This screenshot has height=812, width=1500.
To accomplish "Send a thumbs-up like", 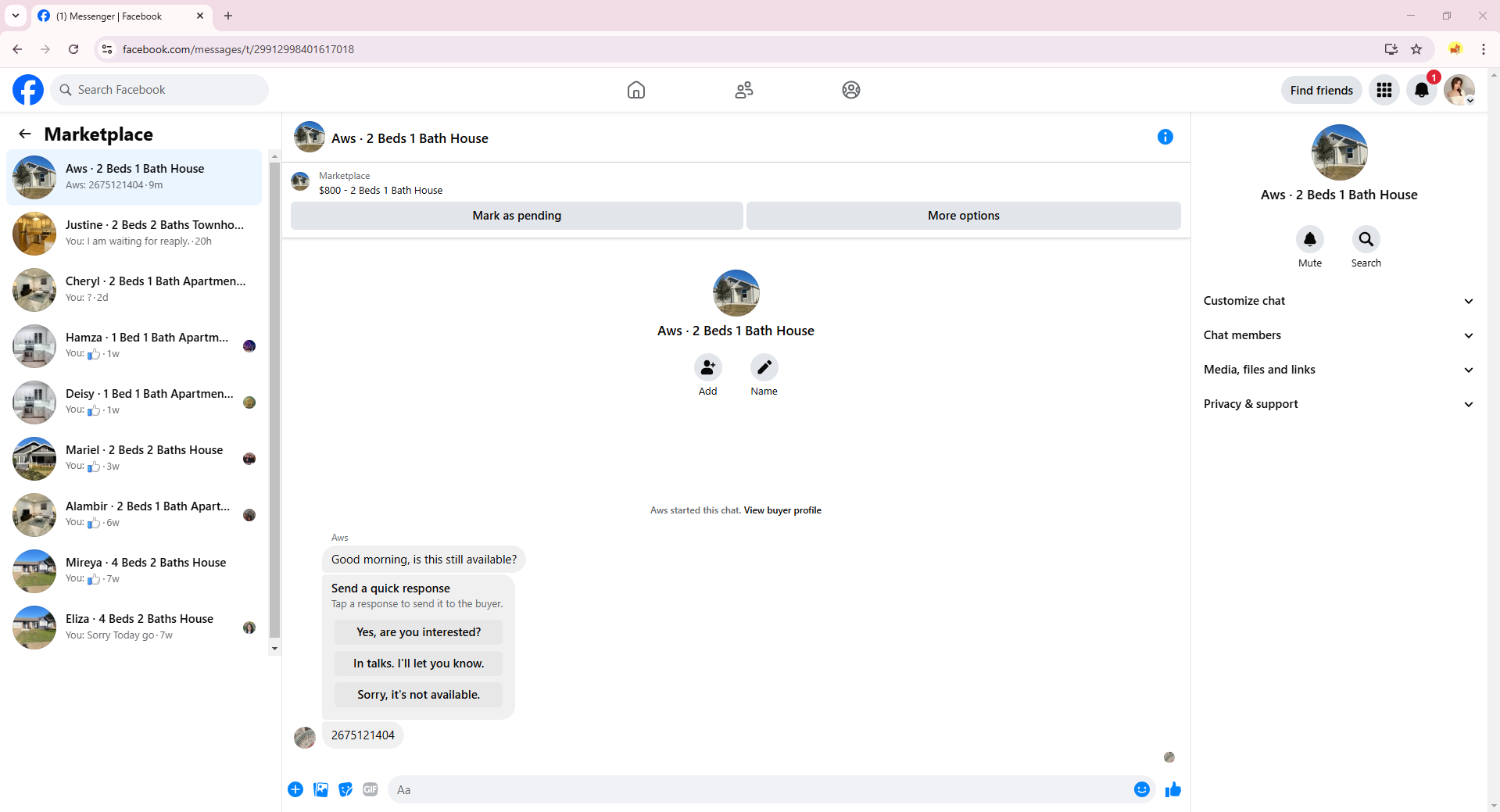I will 1173,789.
